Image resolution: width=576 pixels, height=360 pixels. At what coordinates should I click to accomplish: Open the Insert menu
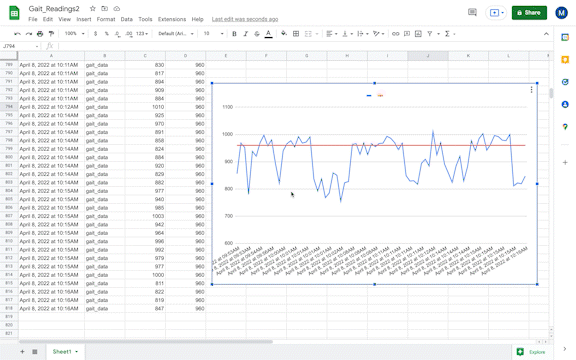tap(84, 19)
